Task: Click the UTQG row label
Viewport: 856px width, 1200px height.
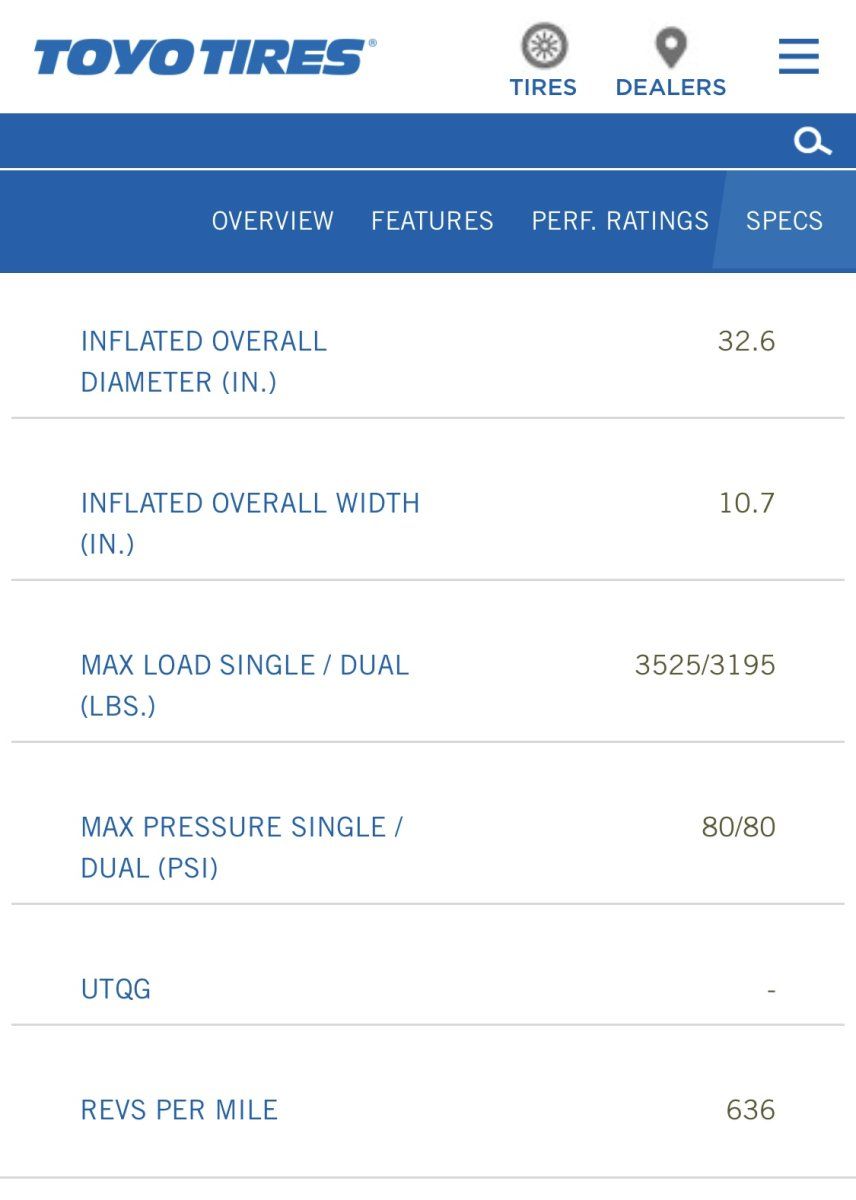Action: [116, 990]
